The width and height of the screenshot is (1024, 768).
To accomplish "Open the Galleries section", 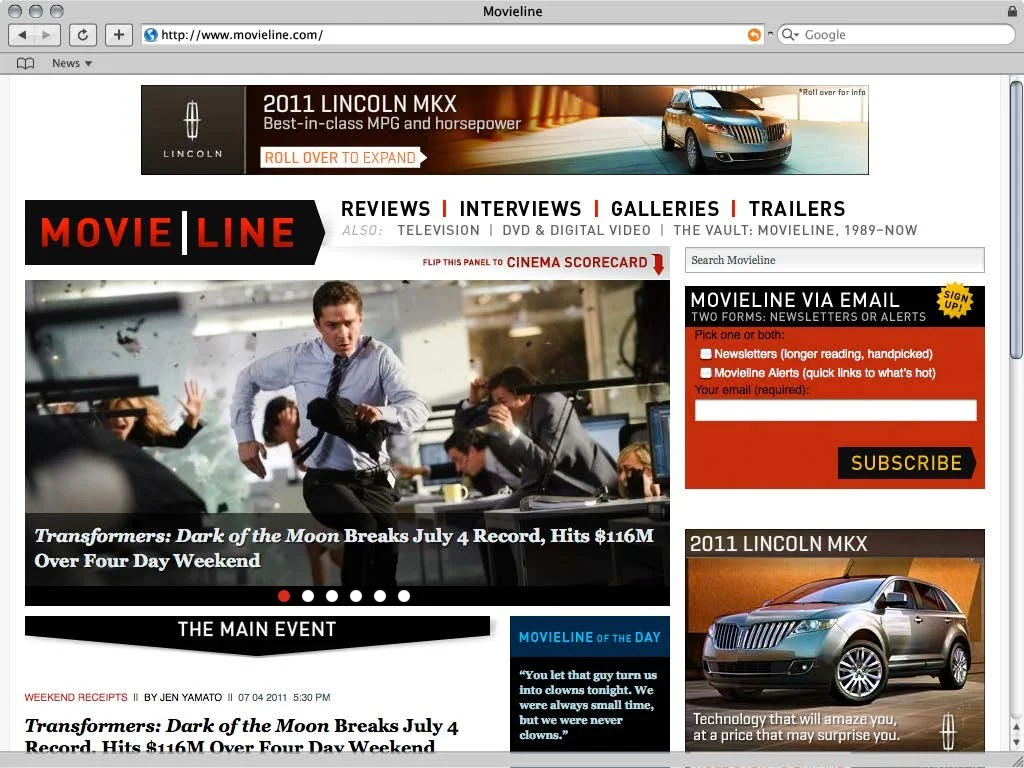I will coord(665,209).
